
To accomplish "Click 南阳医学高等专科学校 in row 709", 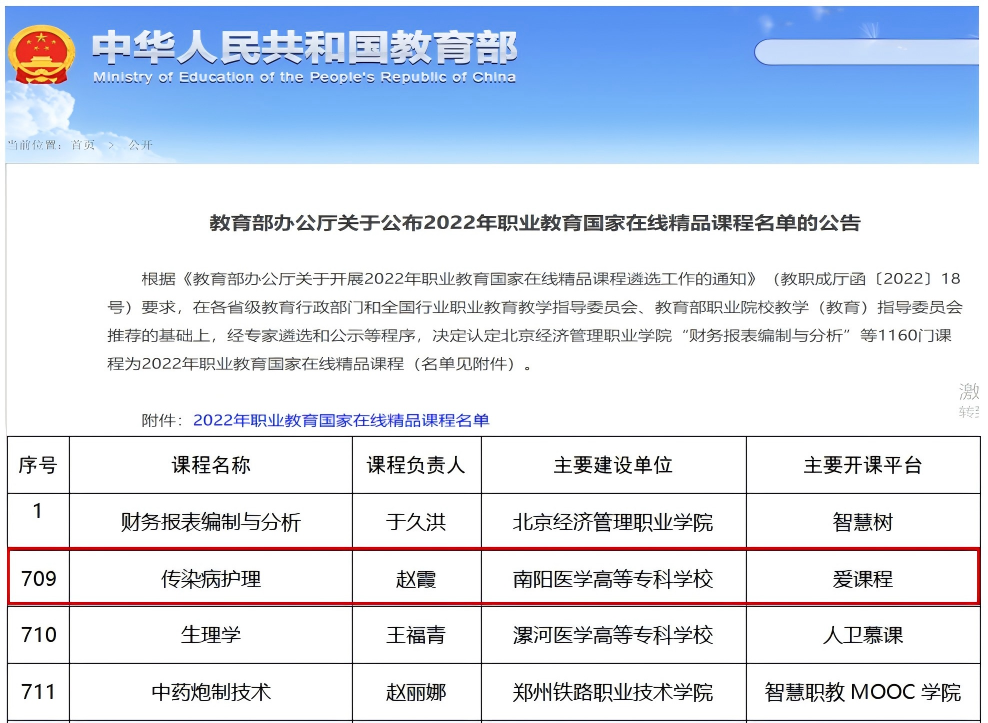I will tap(613, 578).
